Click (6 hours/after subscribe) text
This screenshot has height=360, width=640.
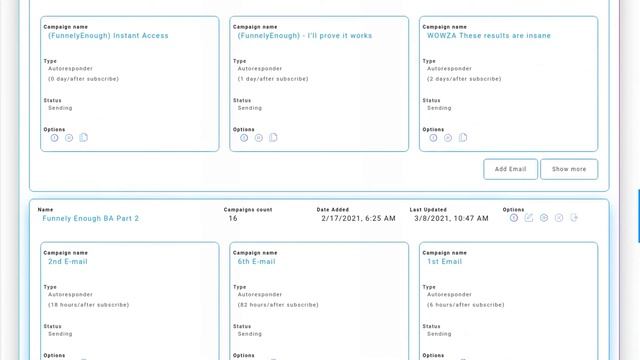[x=466, y=305]
